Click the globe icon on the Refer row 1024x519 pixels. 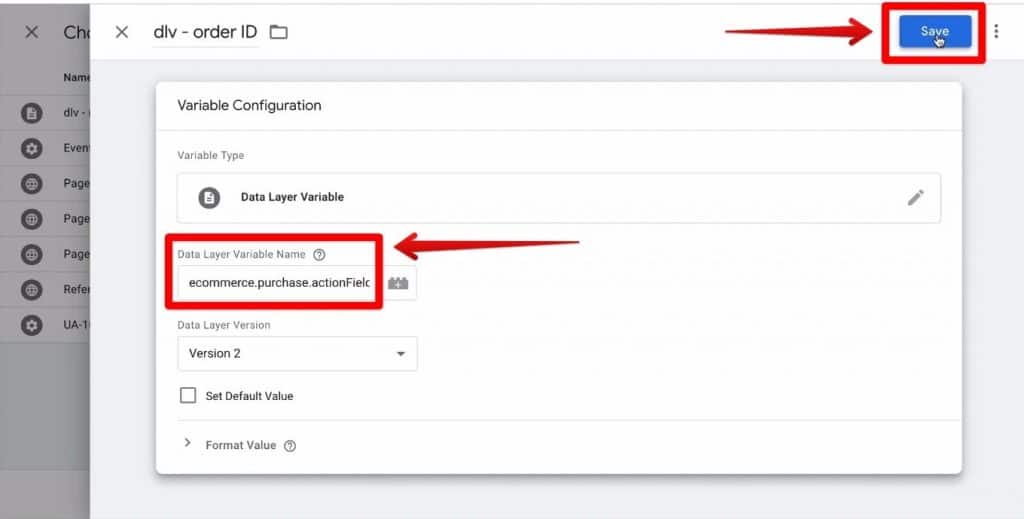tap(32, 290)
